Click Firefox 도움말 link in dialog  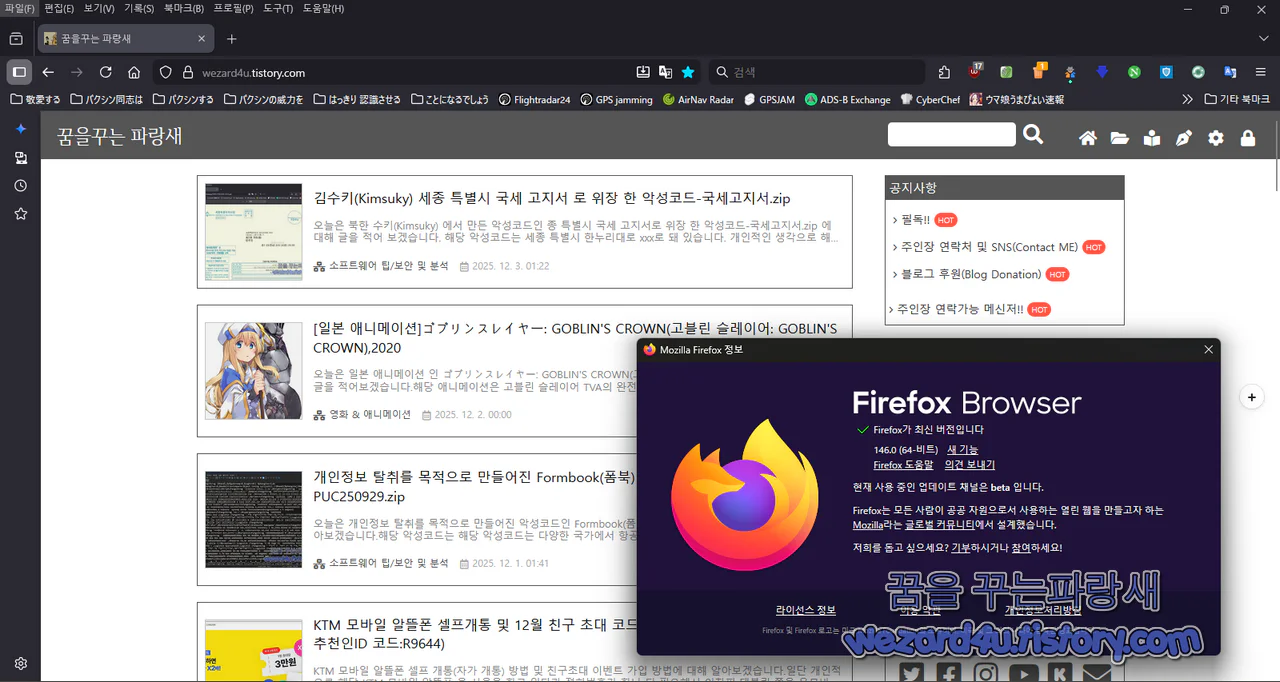click(x=903, y=465)
